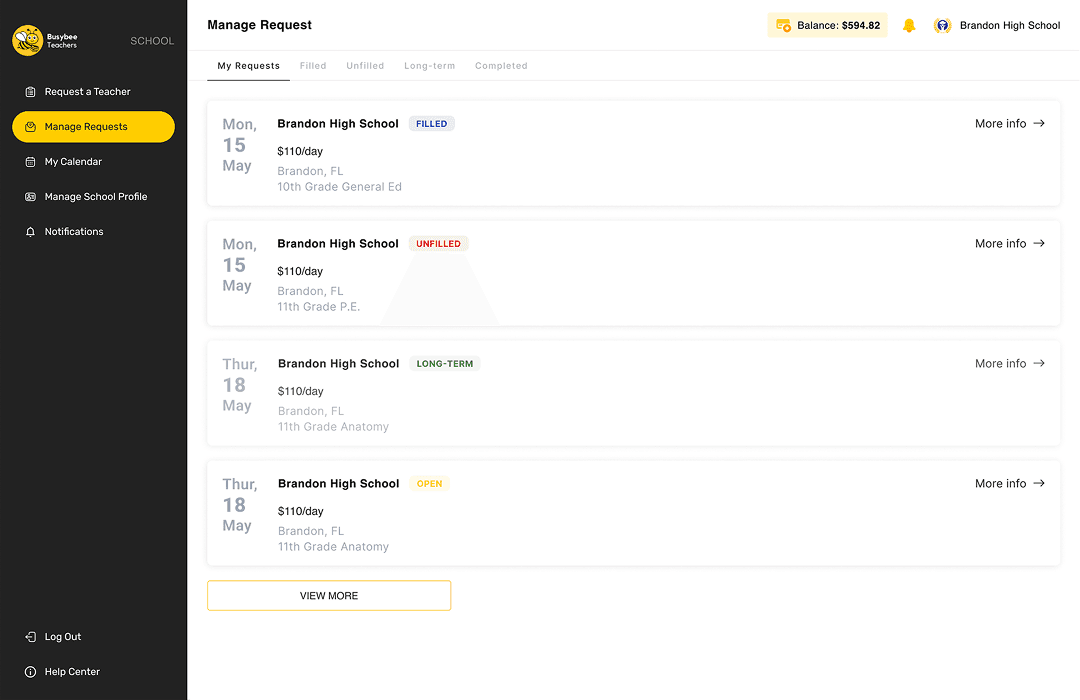The height and width of the screenshot is (700, 1080).
Task: Click the VIEW MORE button
Action: (x=328, y=595)
